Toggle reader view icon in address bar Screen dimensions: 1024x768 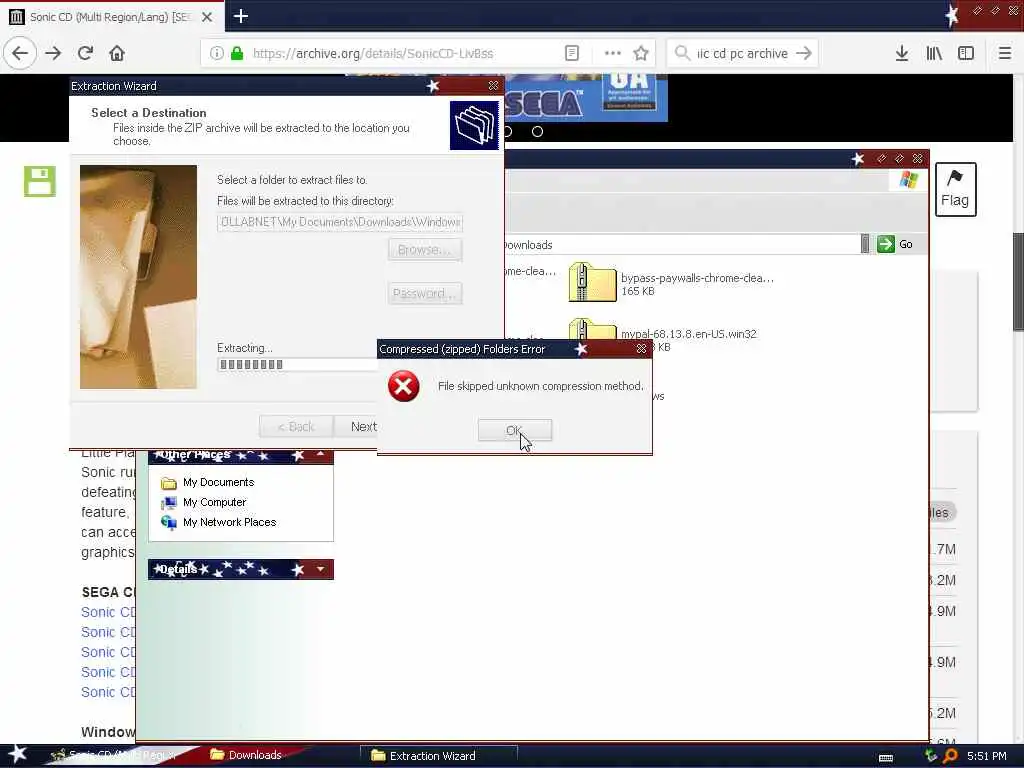tap(571, 54)
